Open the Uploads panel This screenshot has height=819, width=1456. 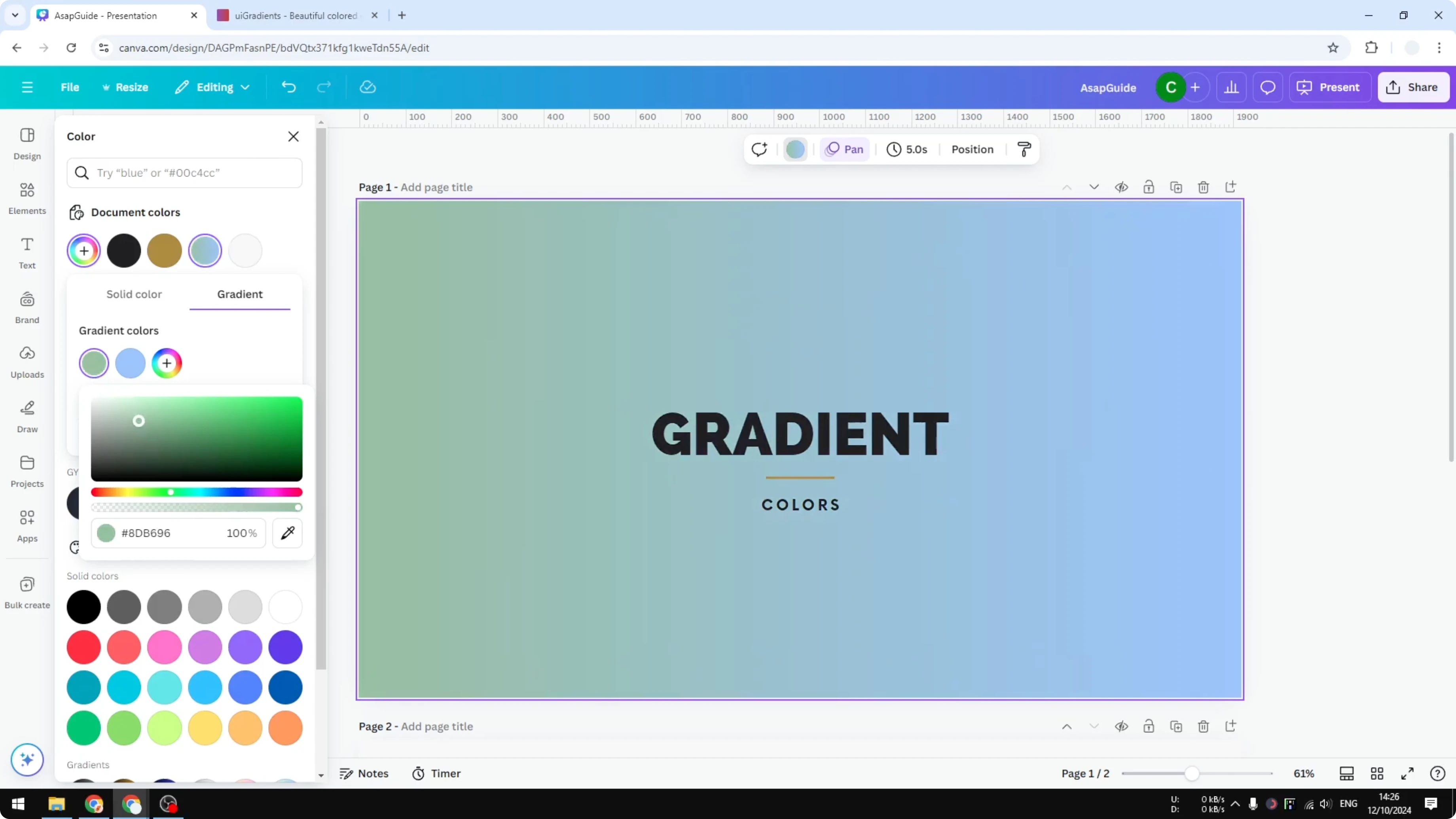coord(27,361)
